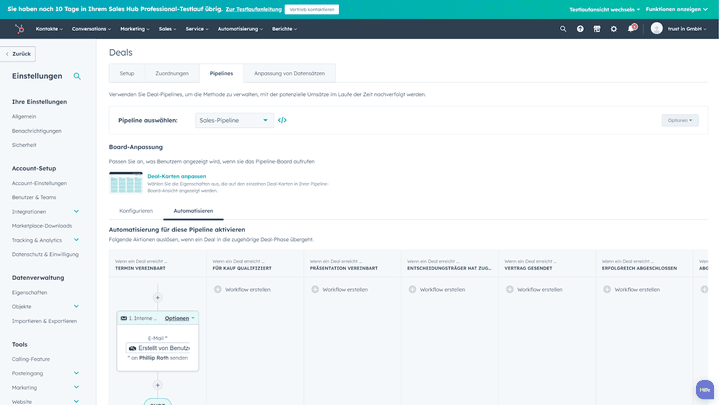
Task: Click the user avatar icon
Action: (x=657, y=28)
